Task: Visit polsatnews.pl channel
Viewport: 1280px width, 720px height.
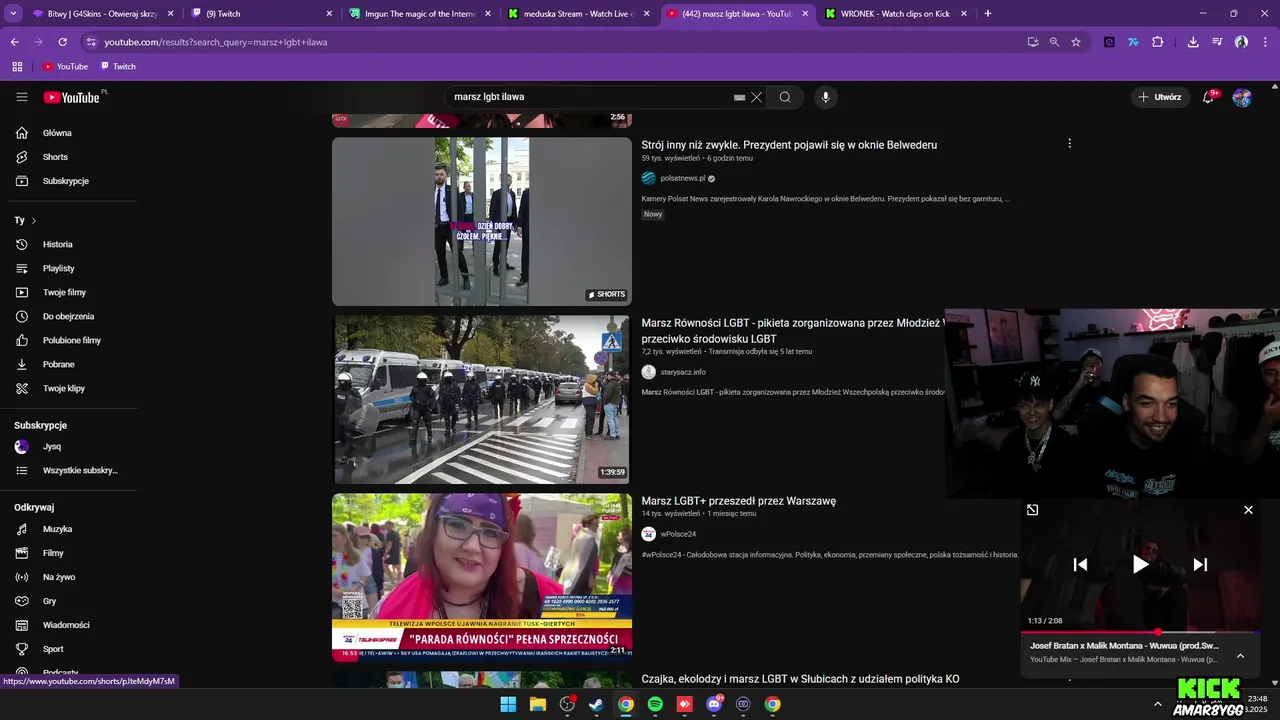Action: coord(682,178)
